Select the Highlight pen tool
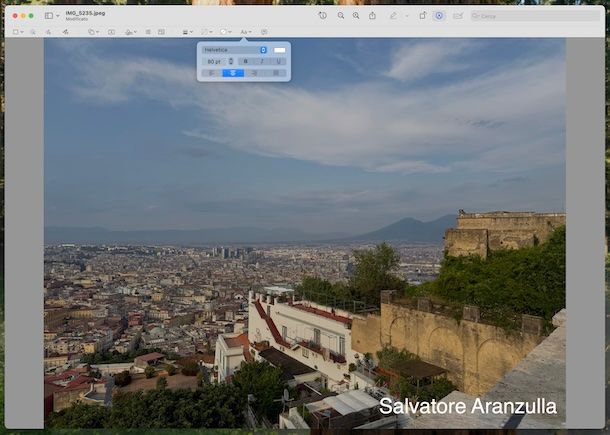 [394, 16]
